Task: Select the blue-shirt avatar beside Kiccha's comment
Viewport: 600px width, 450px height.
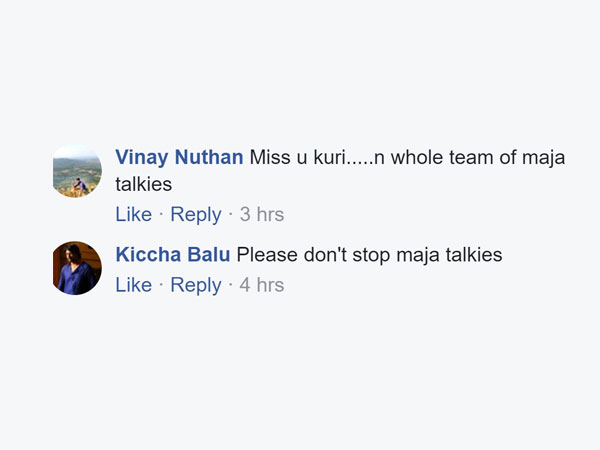Action: [77, 267]
